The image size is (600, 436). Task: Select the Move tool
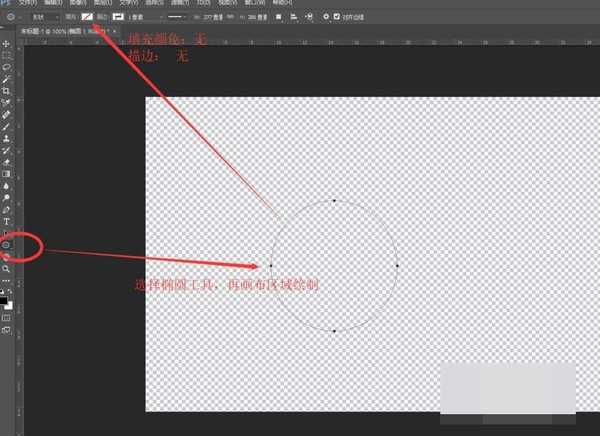pos(6,43)
